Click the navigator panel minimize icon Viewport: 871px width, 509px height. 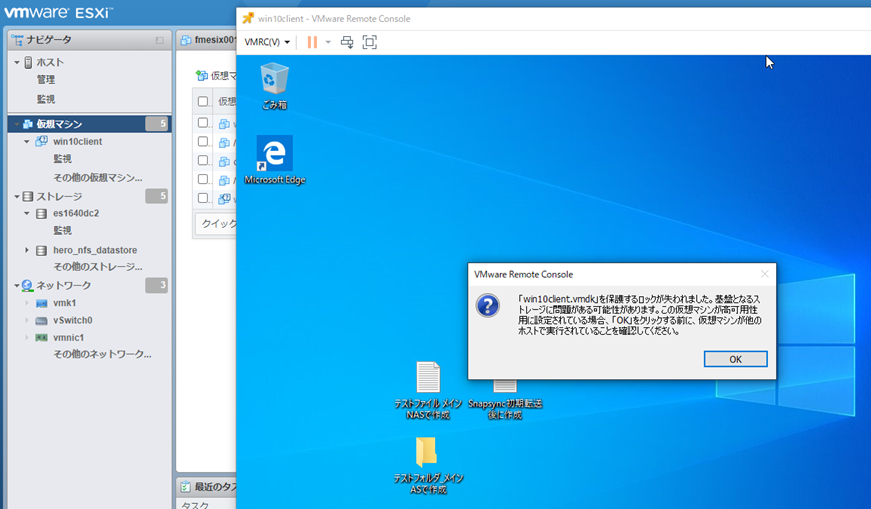159,40
